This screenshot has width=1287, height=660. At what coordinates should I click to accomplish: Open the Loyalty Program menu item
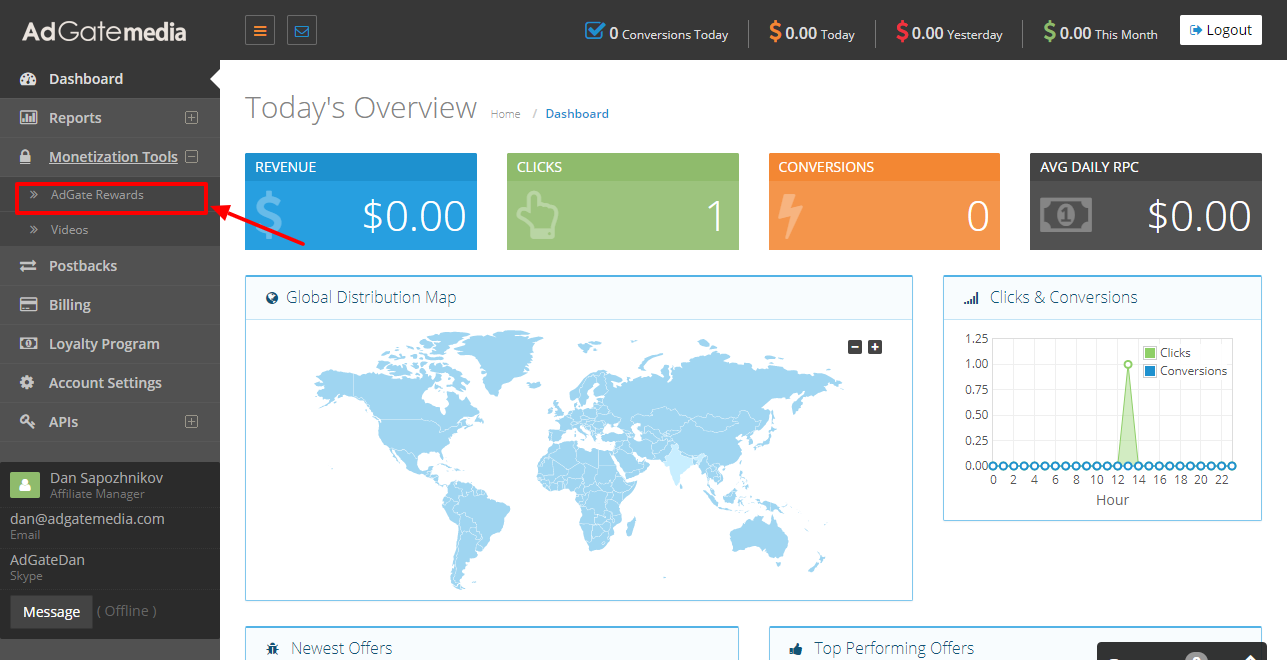pos(110,344)
